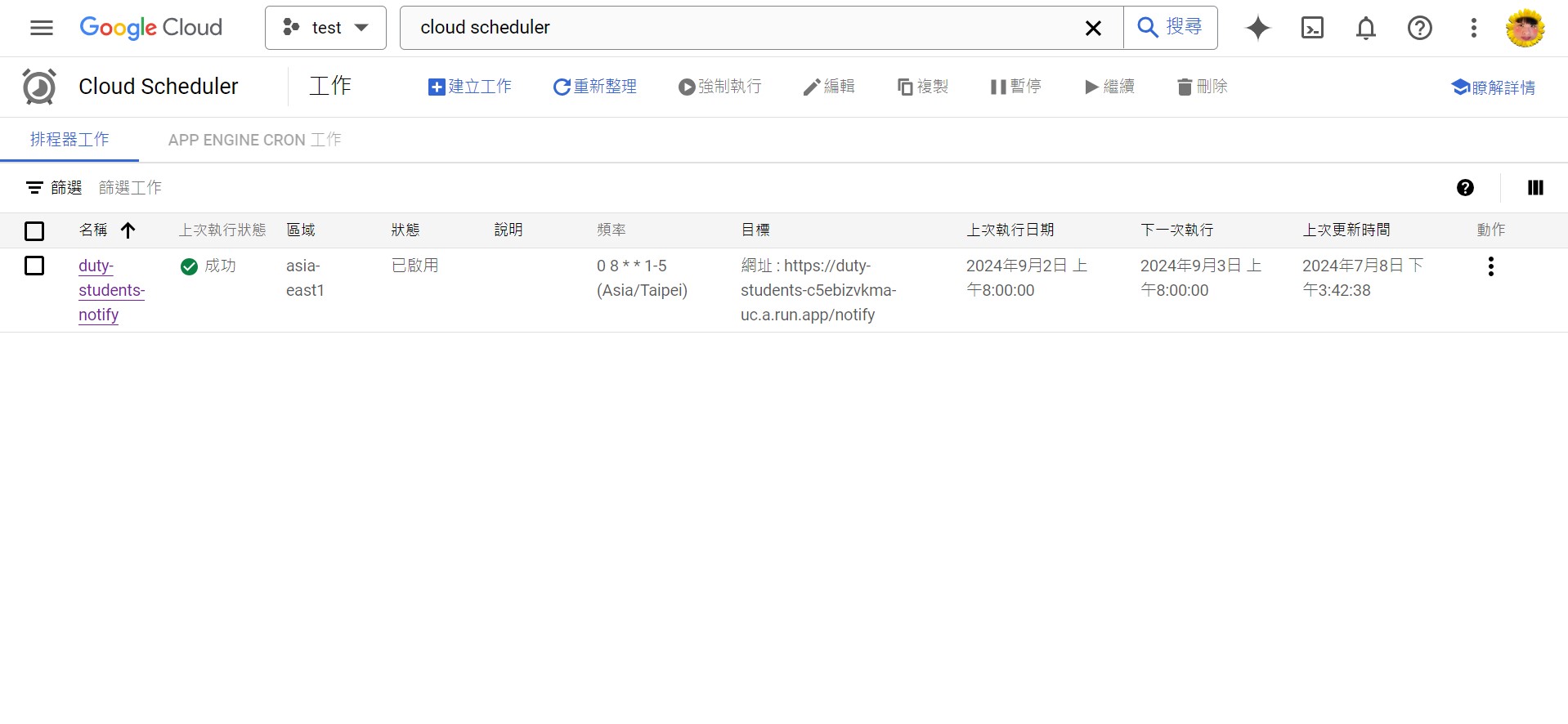The width and height of the screenshot is (1568, 724).
Task: Click the 0 8 * * 1-5 frequency cell
Action: [642, 278]
